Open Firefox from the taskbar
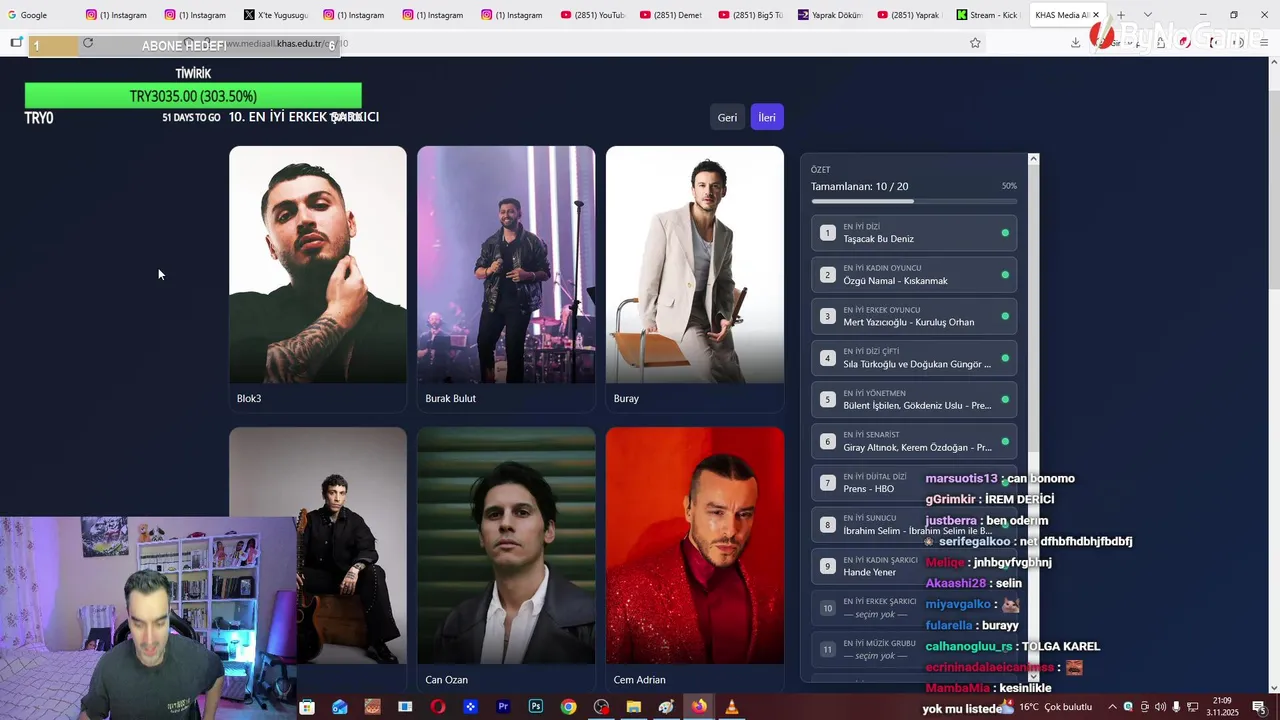The image size is (1280, 720). [x=699, y=707]
